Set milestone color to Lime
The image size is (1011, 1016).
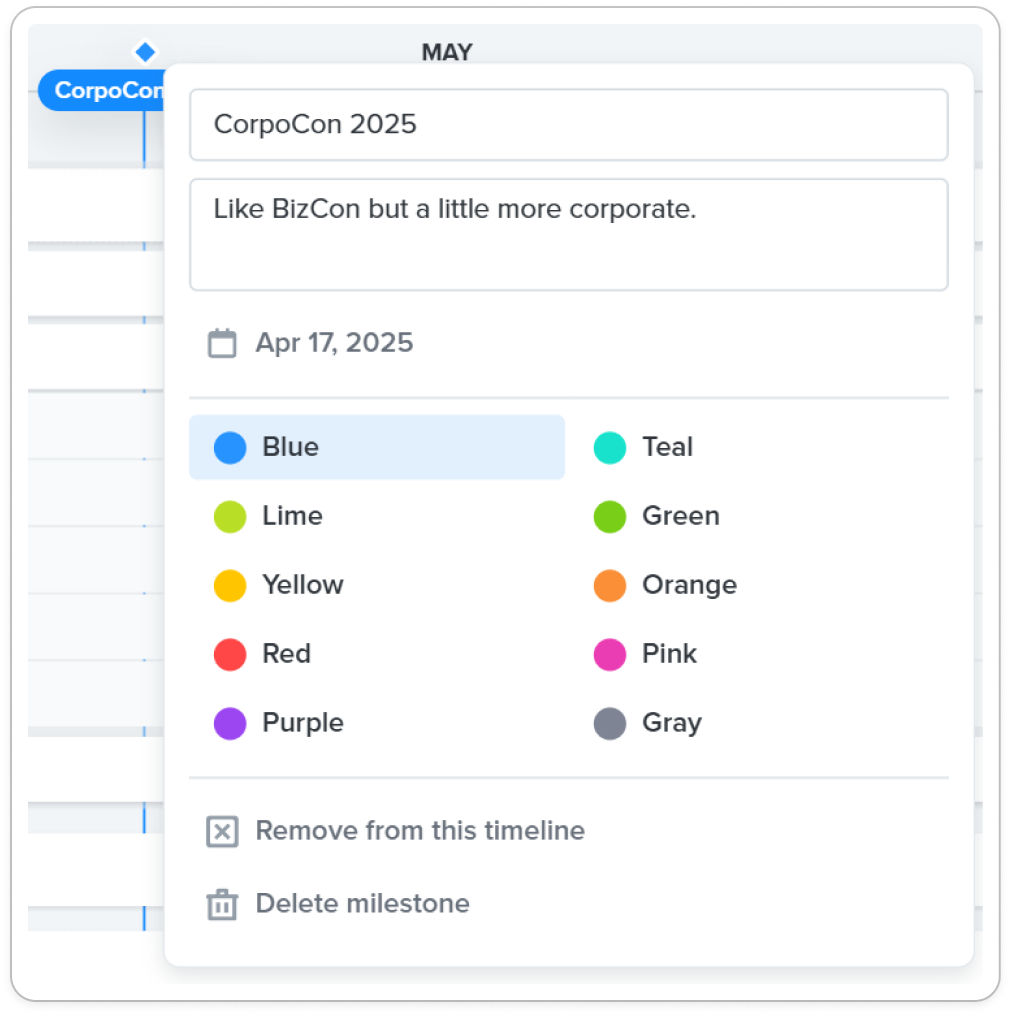point(377,516)
